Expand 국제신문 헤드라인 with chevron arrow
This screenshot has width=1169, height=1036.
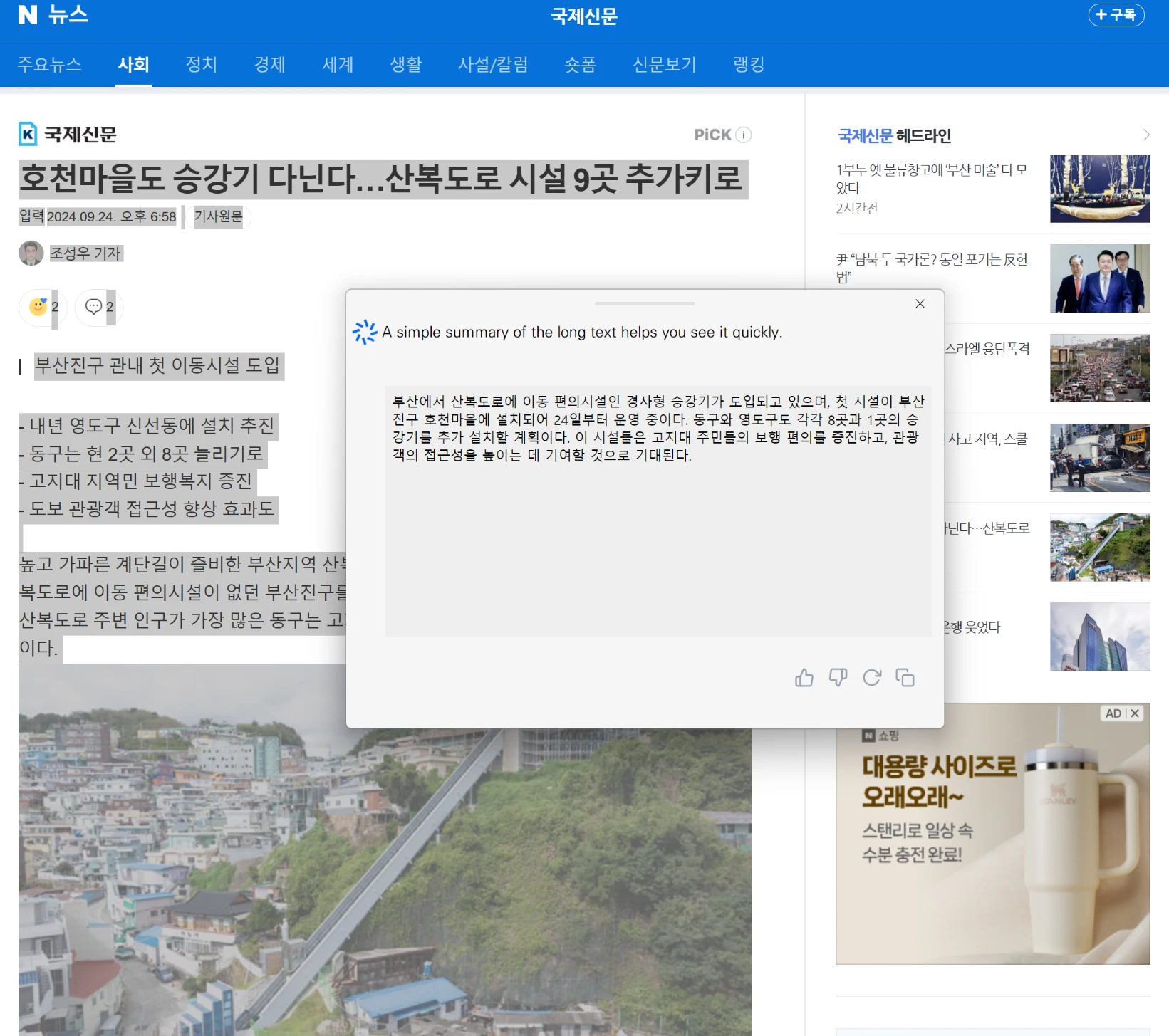1145,135
